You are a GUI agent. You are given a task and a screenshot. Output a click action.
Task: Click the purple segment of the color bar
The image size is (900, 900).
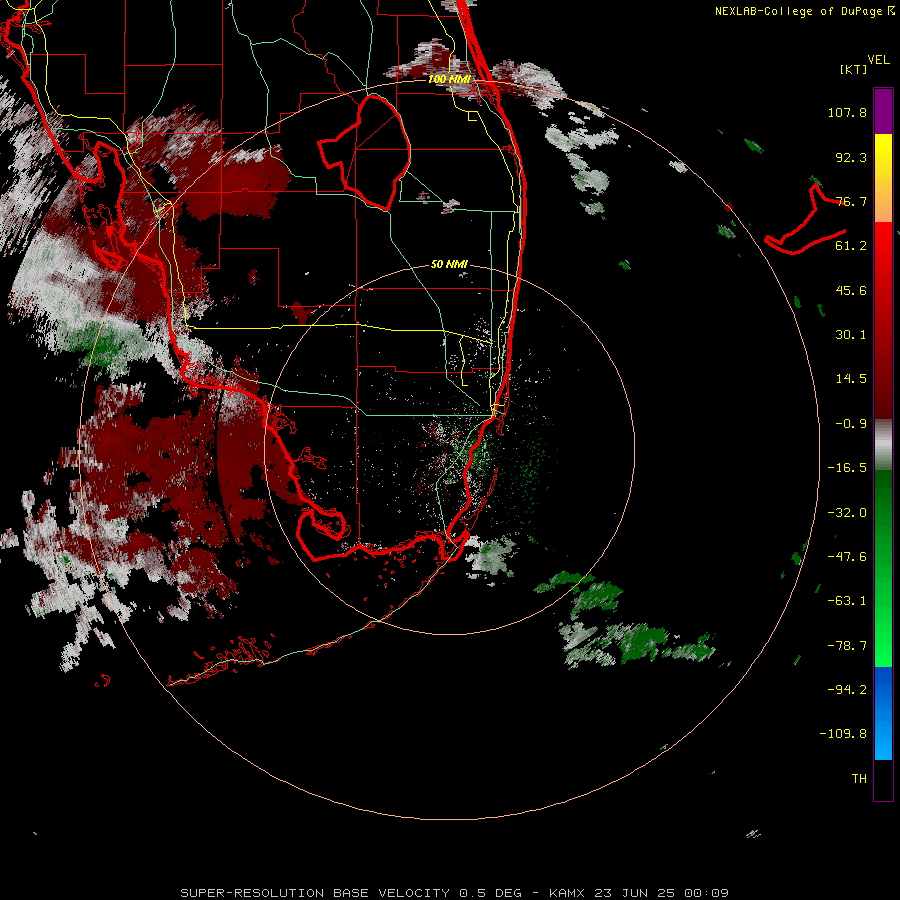[883, 111]
